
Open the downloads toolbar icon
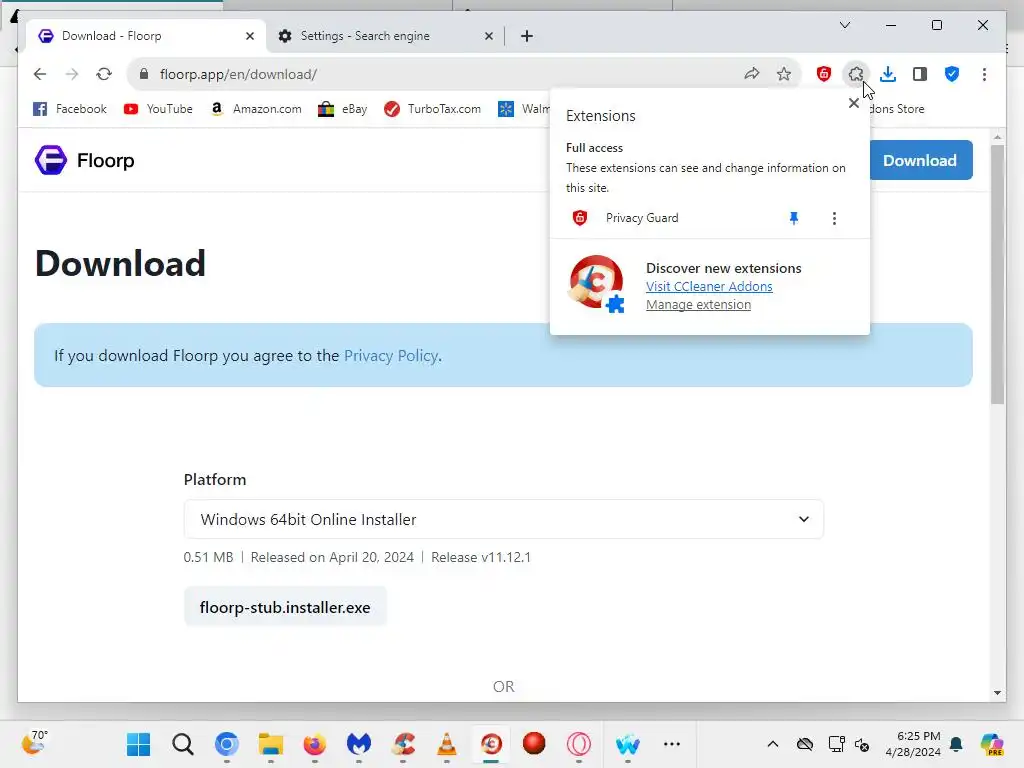(x=888, y=74)
